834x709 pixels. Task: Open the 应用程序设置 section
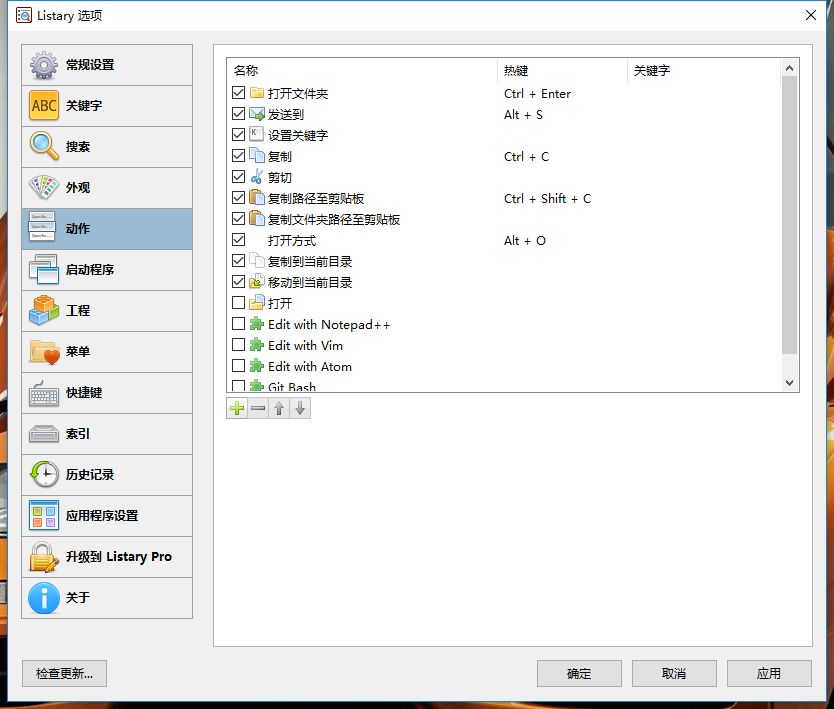coord(107,516)
